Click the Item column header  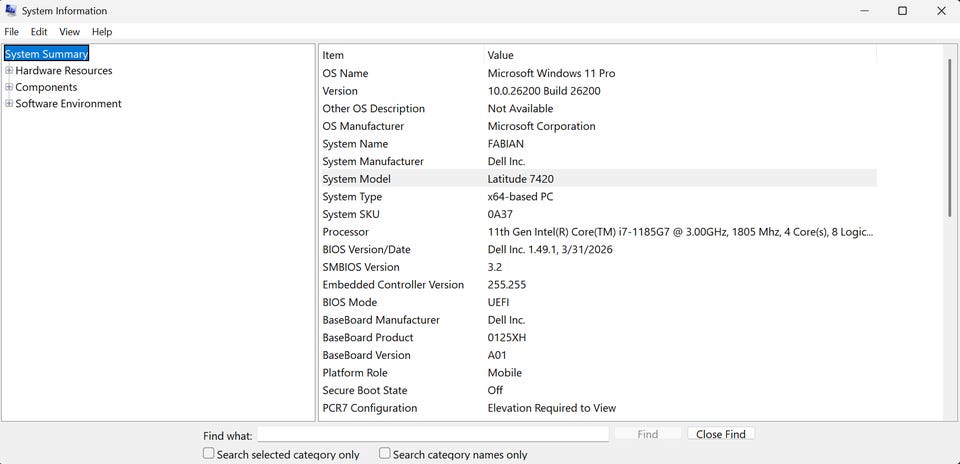coord(401,55)
